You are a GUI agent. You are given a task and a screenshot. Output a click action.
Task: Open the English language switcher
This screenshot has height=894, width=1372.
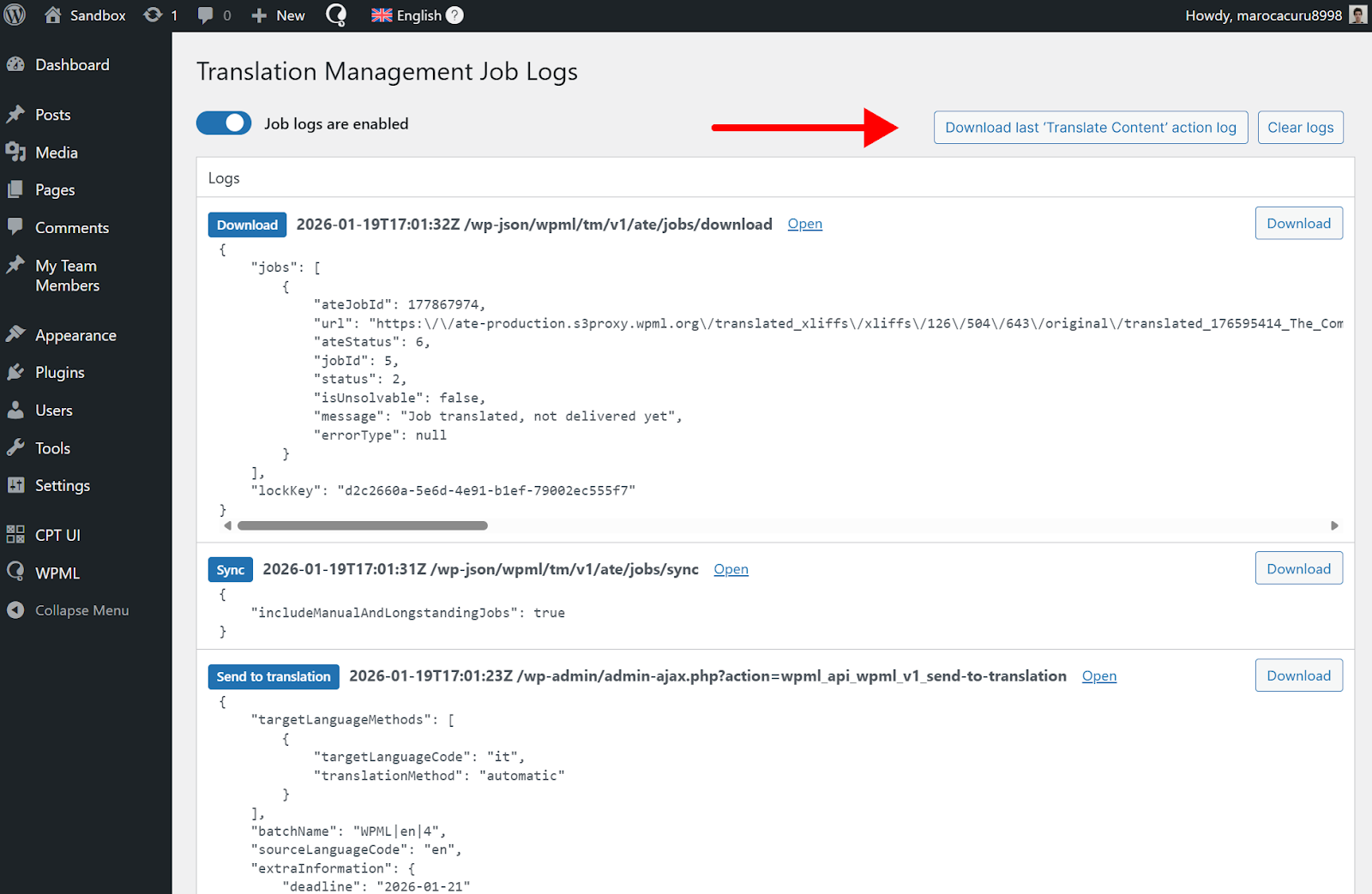coord(407,15)
